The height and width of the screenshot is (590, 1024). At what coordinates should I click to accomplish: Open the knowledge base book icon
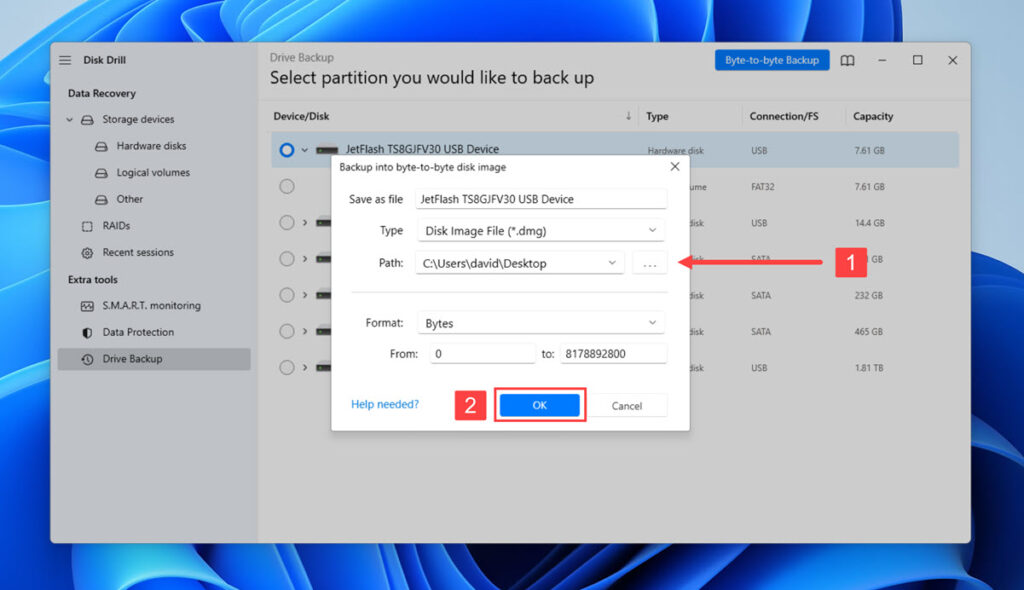pyautogui.click(x=847, y=60)
